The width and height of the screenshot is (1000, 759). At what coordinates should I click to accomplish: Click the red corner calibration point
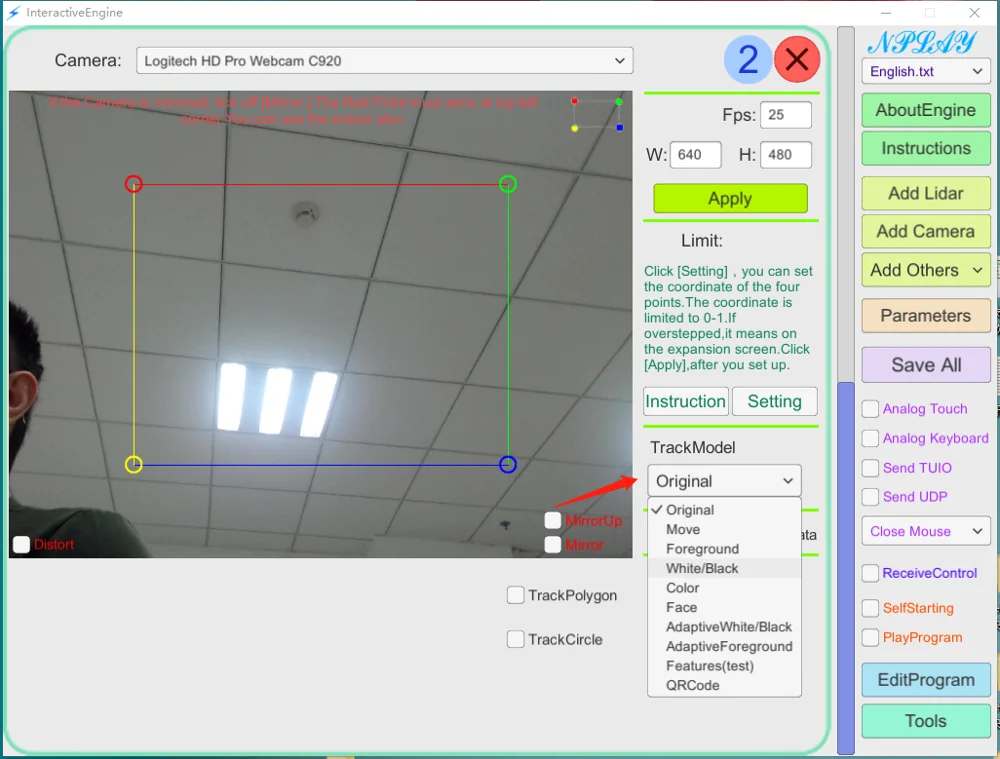[x=133, y=184]
